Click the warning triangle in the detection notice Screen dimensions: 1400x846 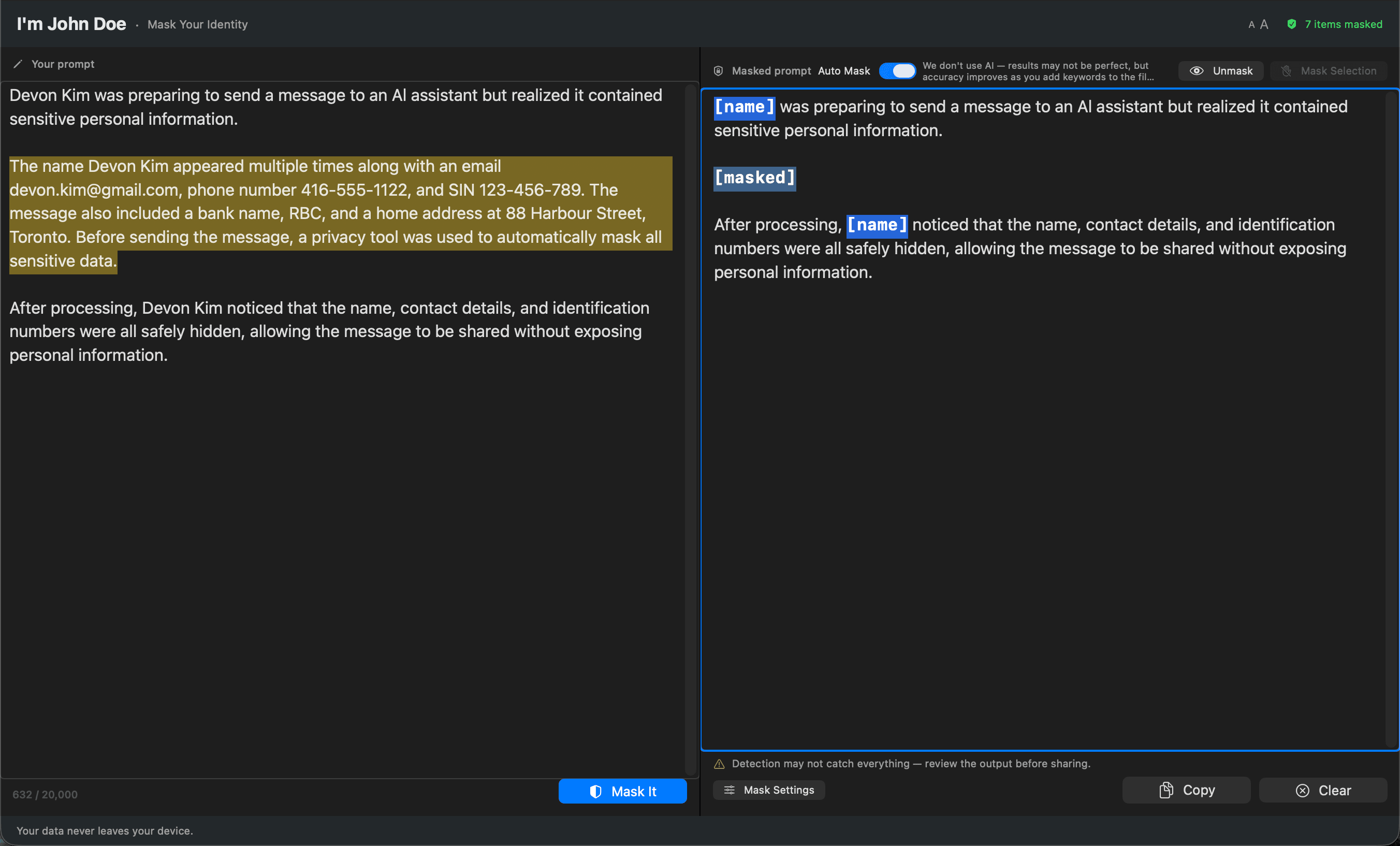pos(719,764)
